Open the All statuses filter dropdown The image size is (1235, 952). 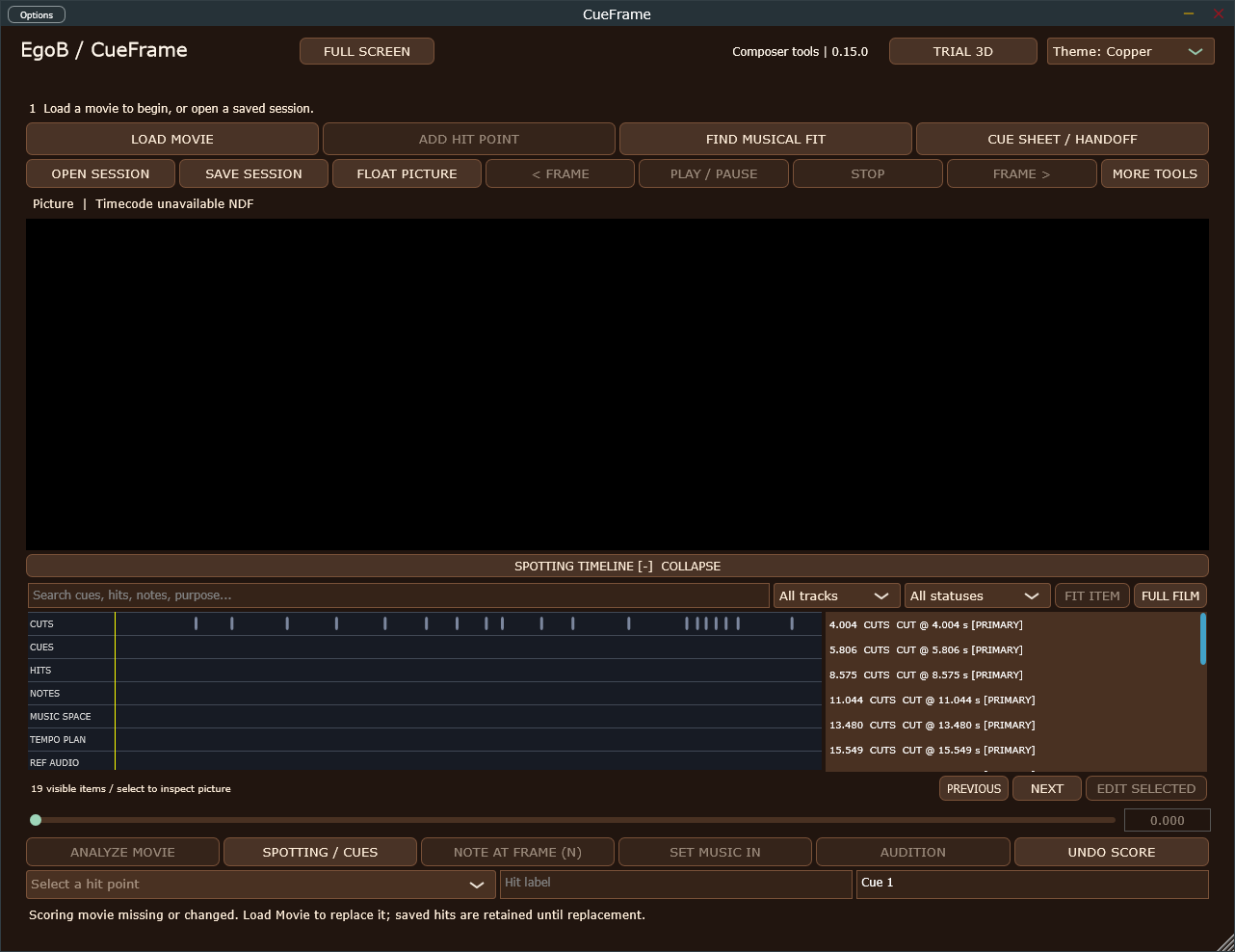[977, 595]
